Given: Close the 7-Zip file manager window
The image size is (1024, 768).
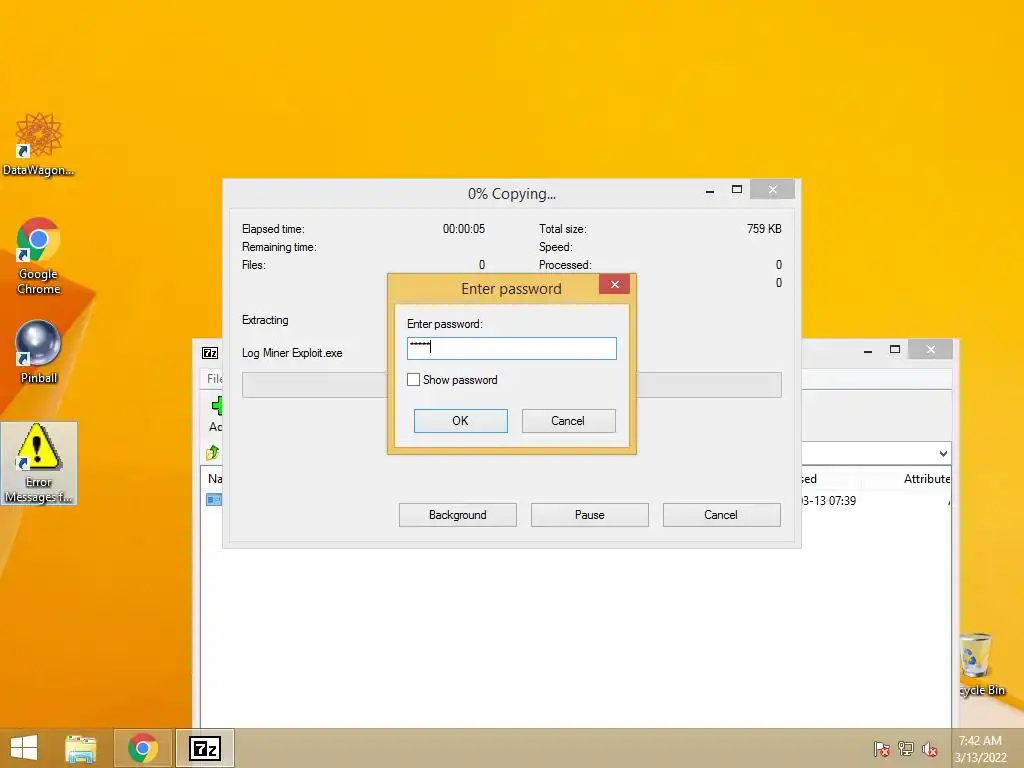Looking at the screenshot, I should point(931,349).
